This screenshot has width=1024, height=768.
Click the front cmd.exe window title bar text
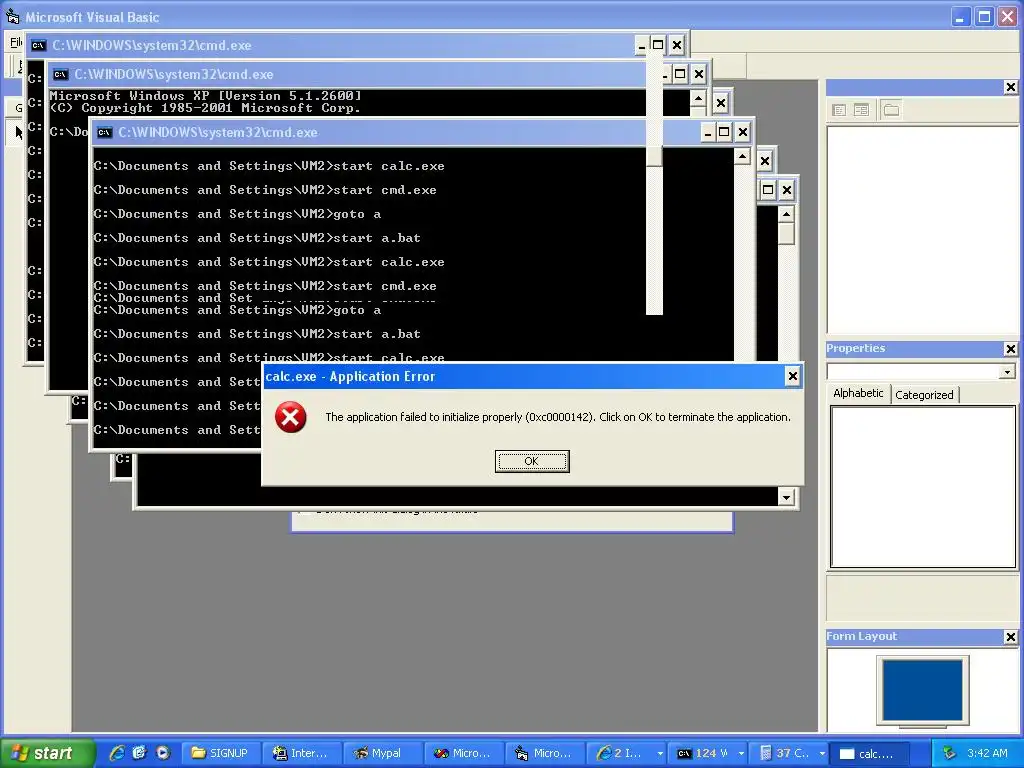[x=217, y=133]
